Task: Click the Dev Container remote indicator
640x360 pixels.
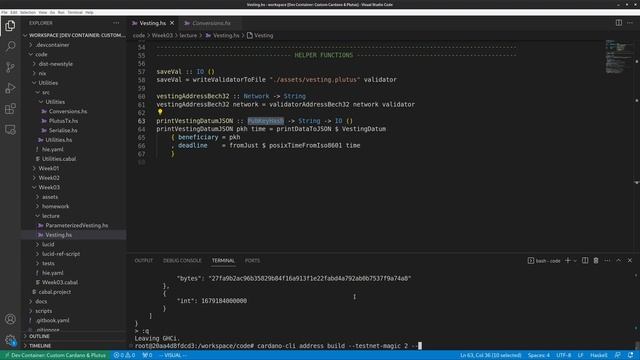Action: tap(55, 355)
